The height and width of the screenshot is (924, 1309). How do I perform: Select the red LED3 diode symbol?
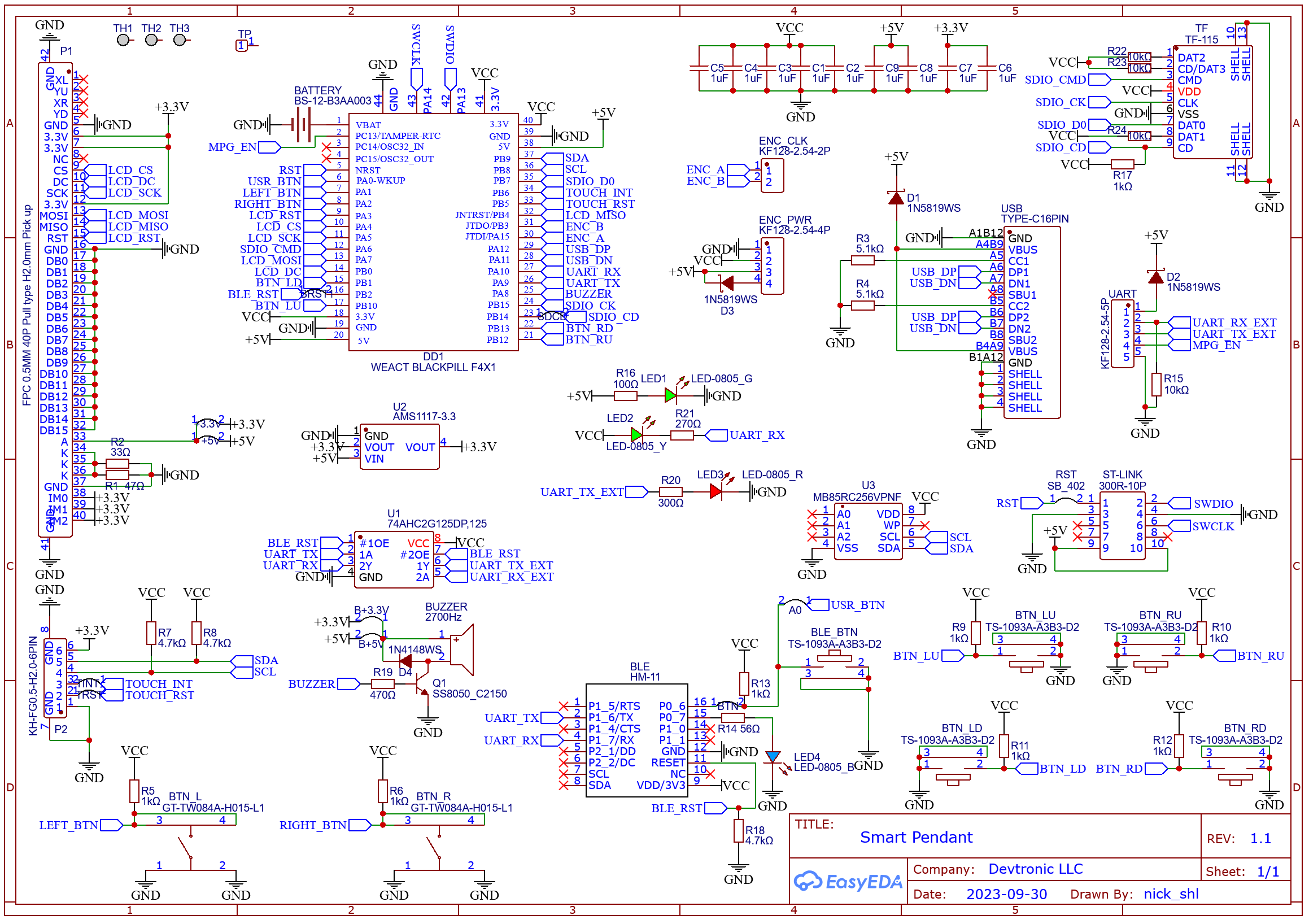coord(716,492)
